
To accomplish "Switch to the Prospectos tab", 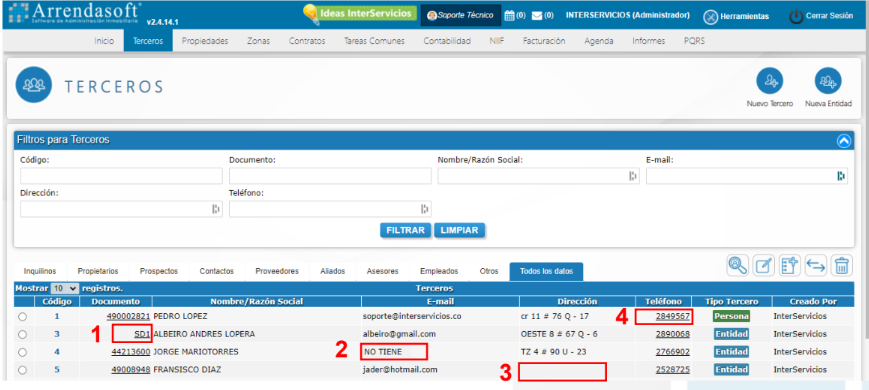I will point(159,271).
